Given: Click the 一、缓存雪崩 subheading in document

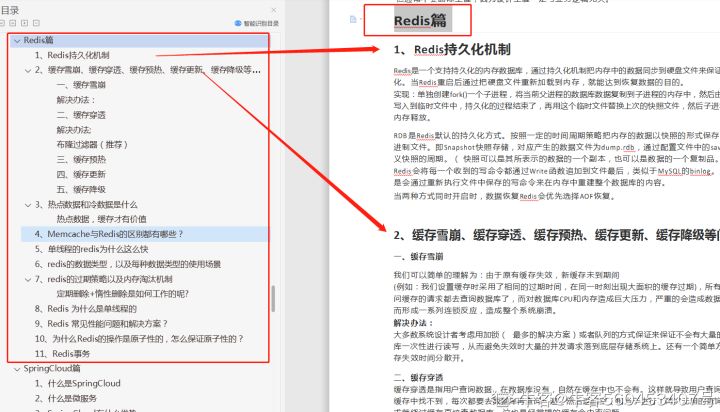Looking at the screenshot, I should point(418,256).
